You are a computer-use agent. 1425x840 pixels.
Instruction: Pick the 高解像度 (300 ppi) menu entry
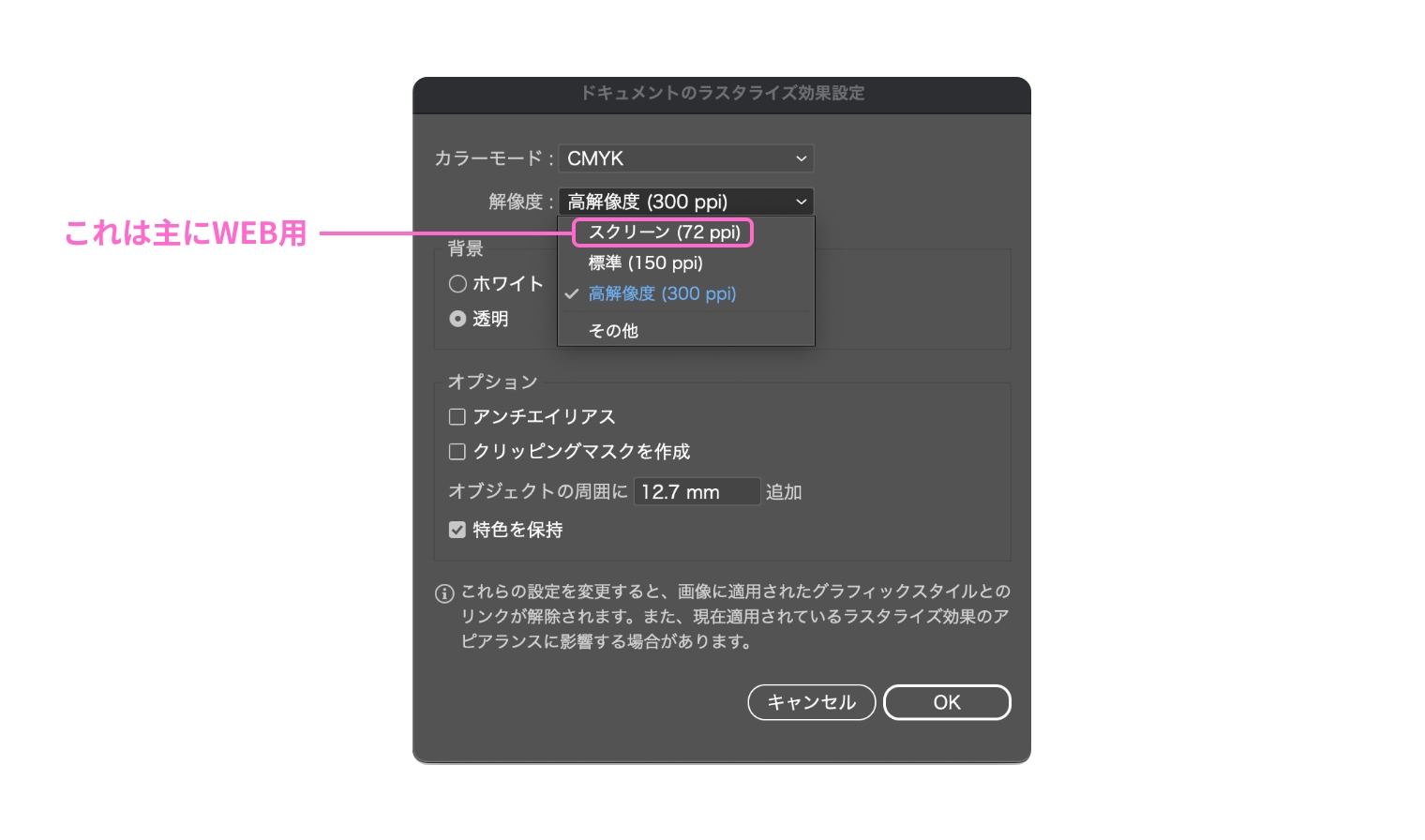tap(662, 294)
